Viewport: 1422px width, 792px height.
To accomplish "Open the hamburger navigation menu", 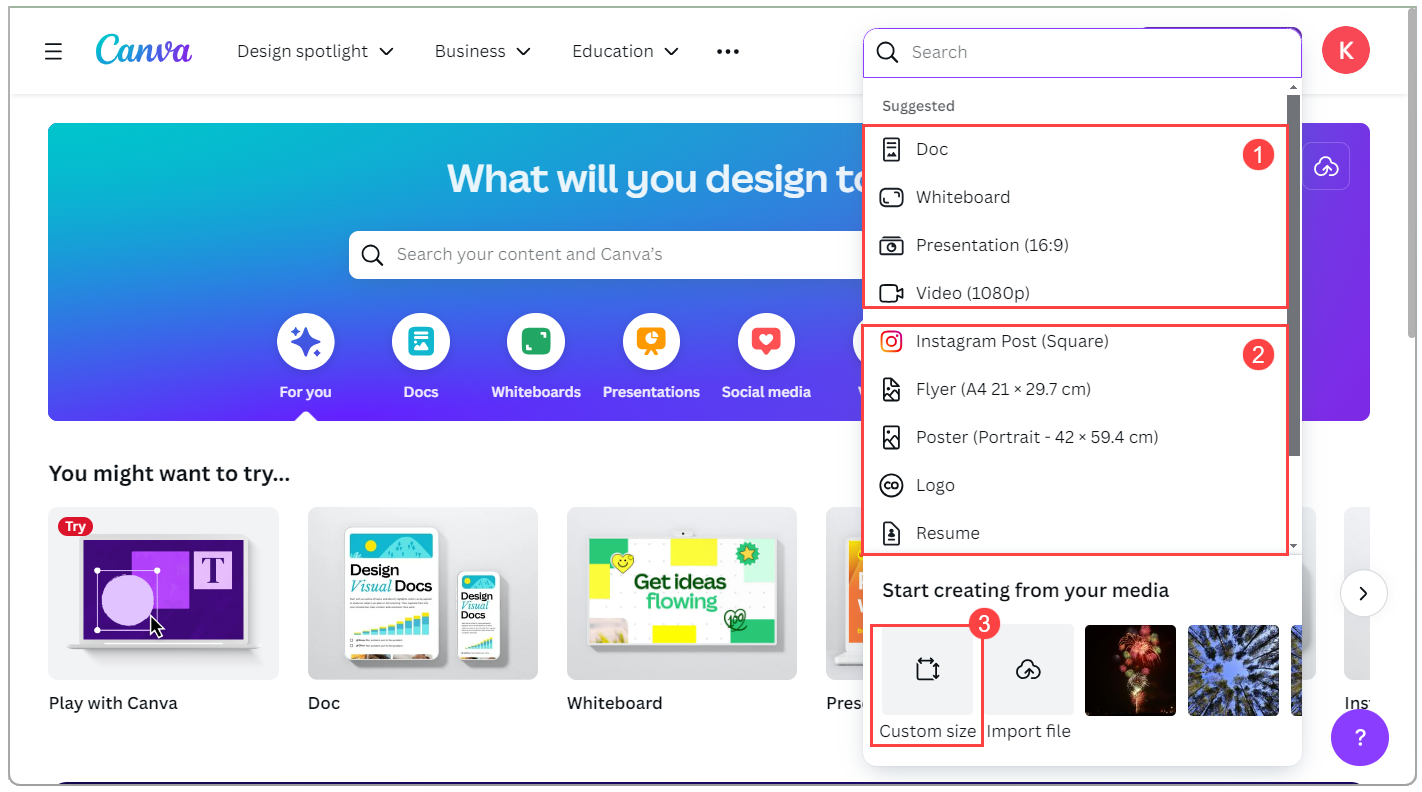I will [53, 51].
